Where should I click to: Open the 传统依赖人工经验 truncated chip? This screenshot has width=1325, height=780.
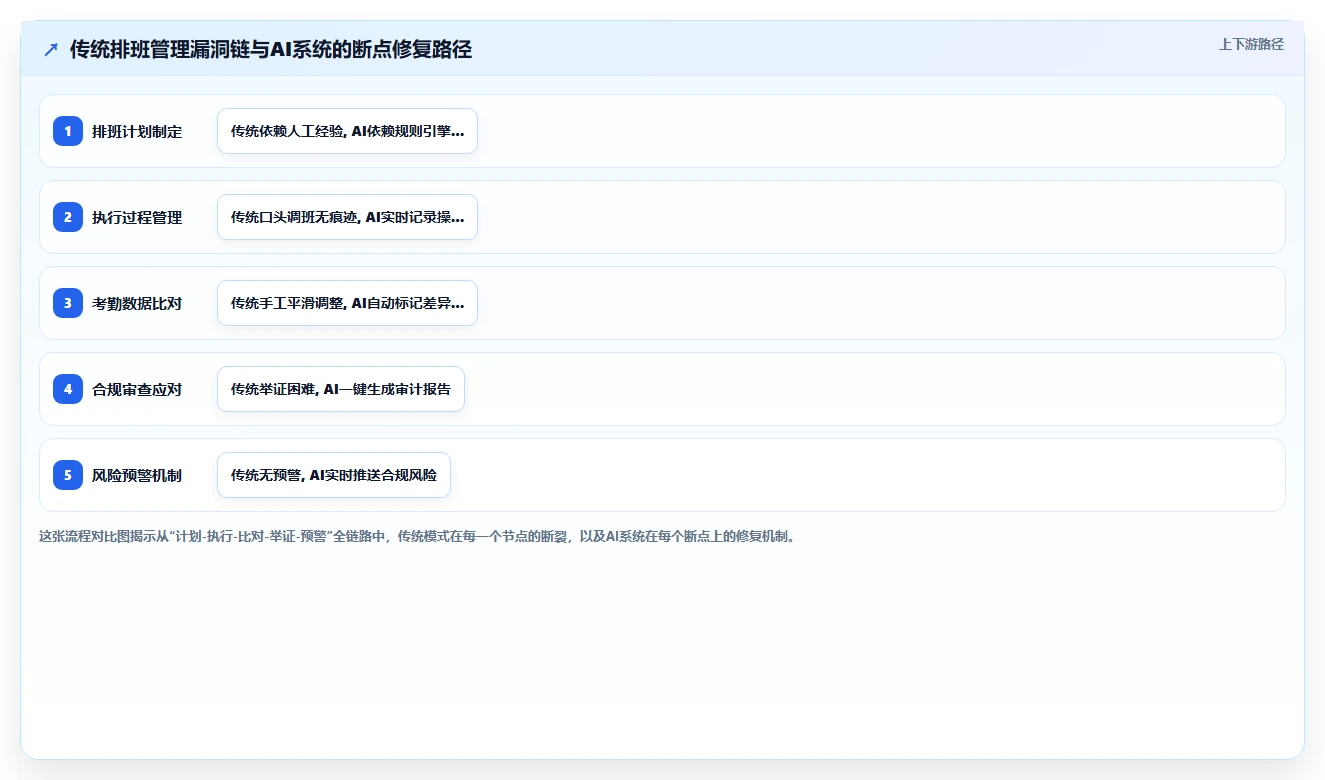[347, 131]
